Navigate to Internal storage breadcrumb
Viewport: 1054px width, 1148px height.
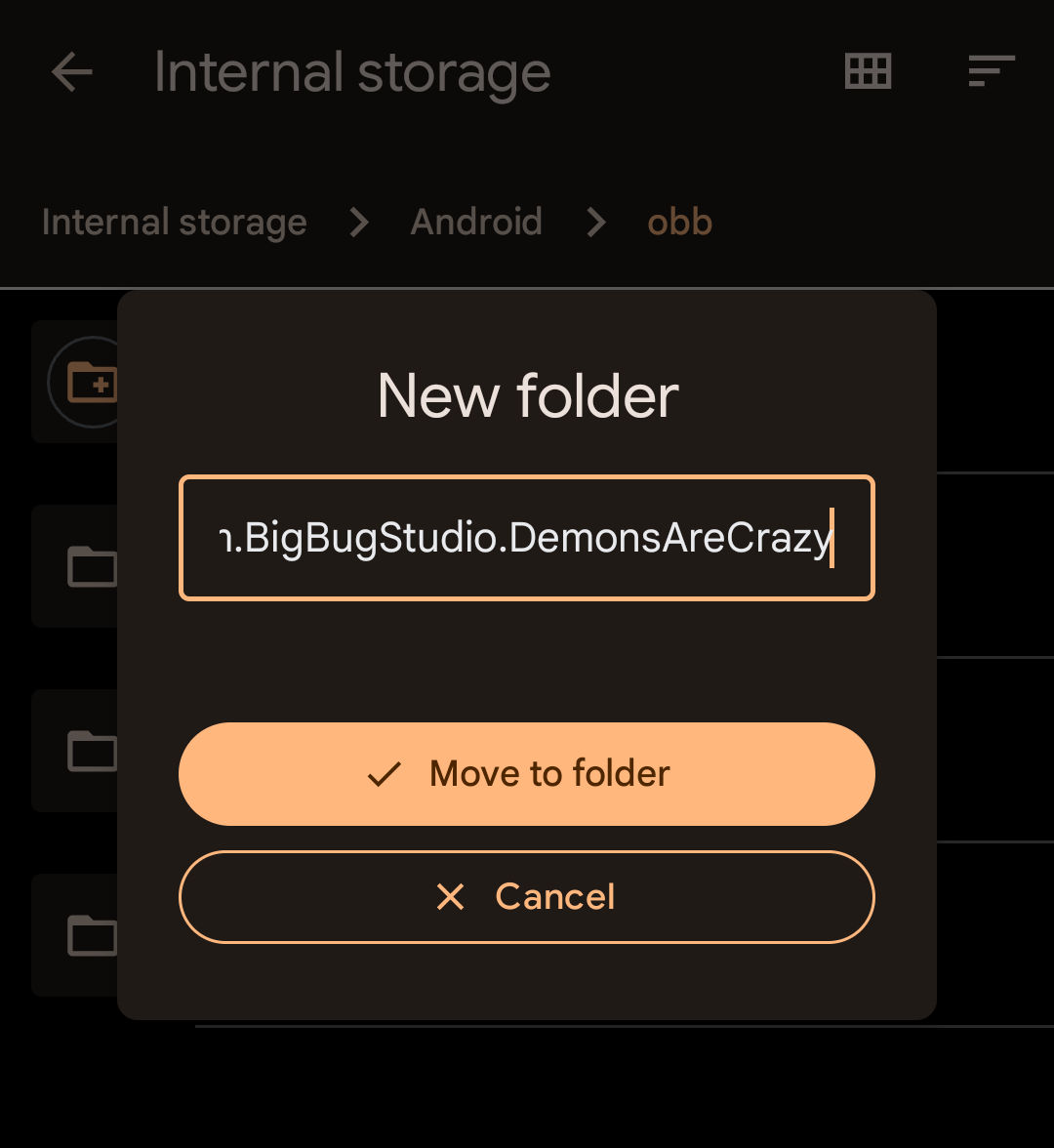pyautogui.click(x=174, y=222)
